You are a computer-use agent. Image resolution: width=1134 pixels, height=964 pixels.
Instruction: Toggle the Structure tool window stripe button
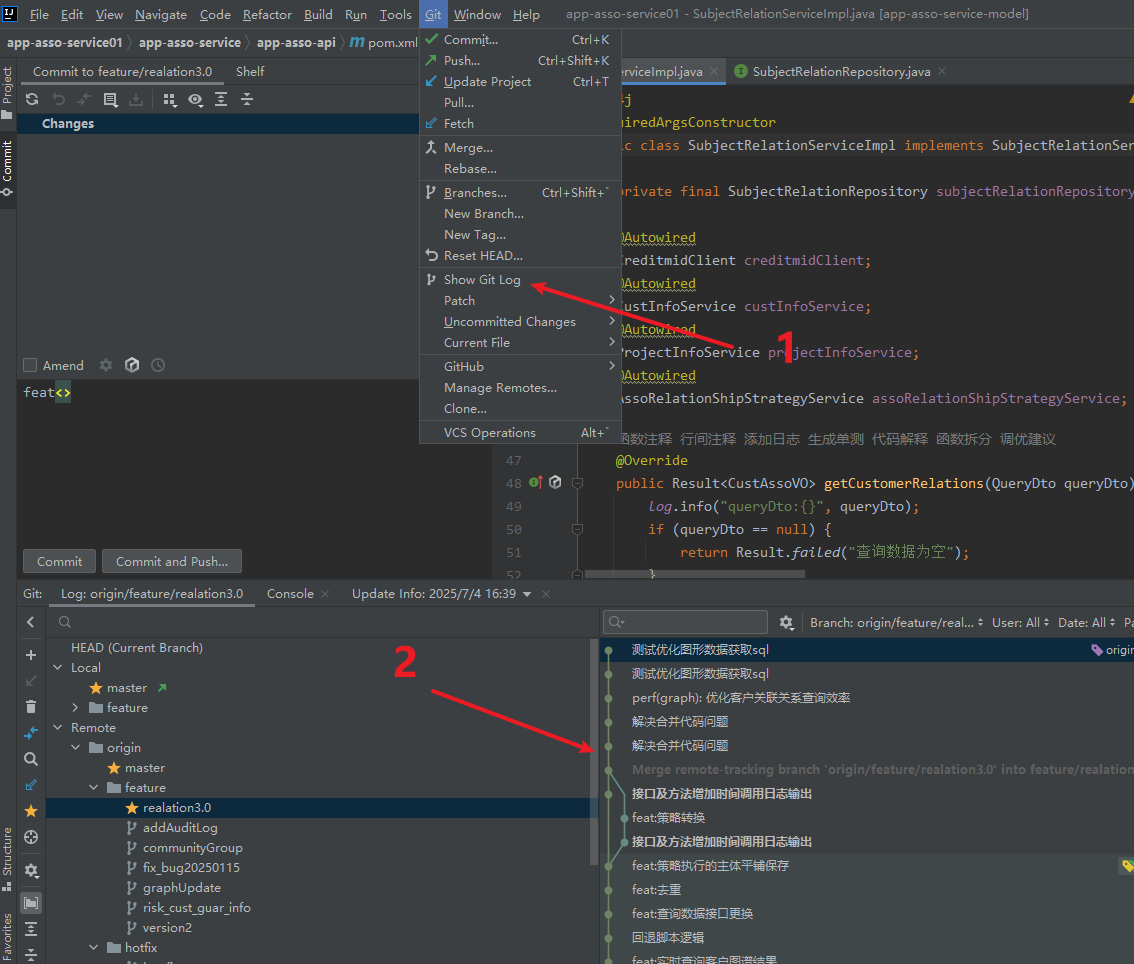(7, 859)
